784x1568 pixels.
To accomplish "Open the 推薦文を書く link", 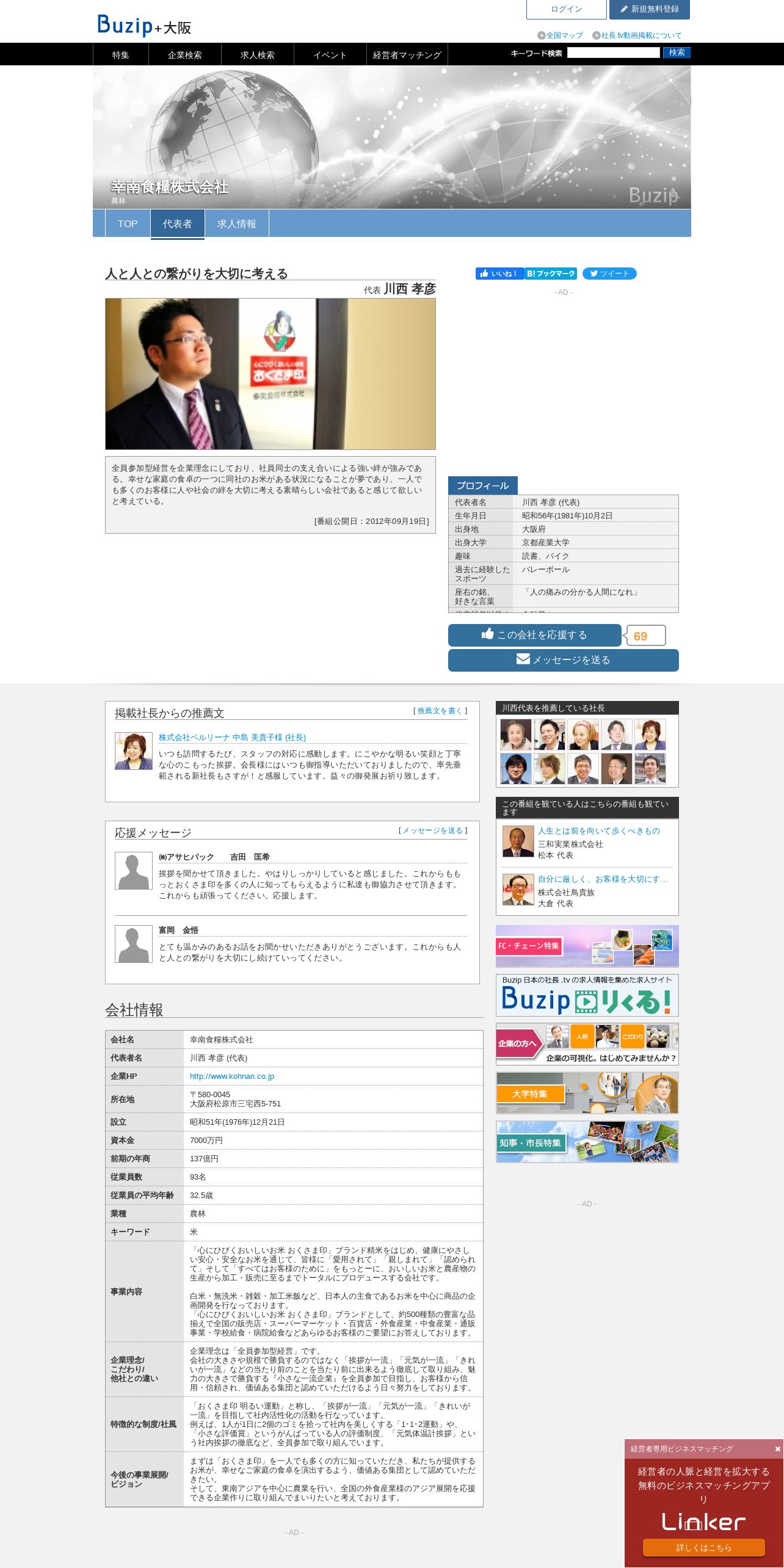I will pos(440,711).
